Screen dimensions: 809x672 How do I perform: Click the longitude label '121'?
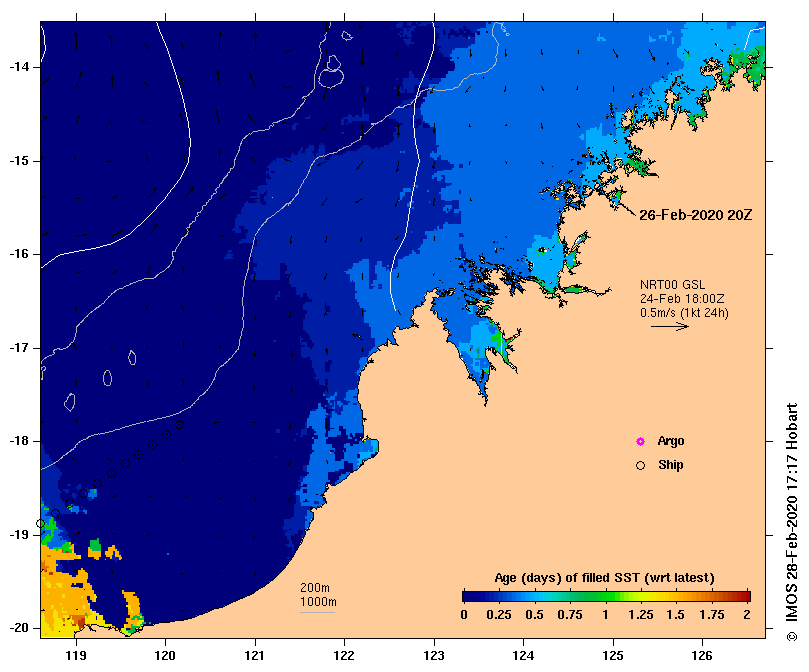(254, 655)
